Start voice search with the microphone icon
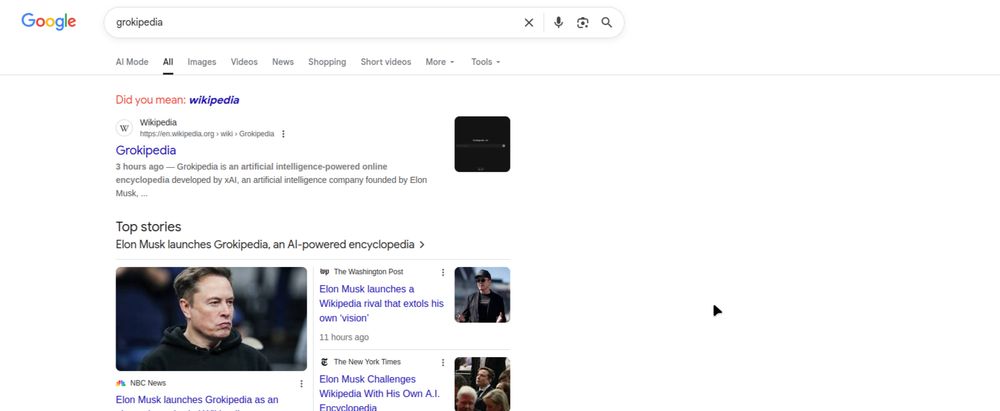 tap(558, 22)
